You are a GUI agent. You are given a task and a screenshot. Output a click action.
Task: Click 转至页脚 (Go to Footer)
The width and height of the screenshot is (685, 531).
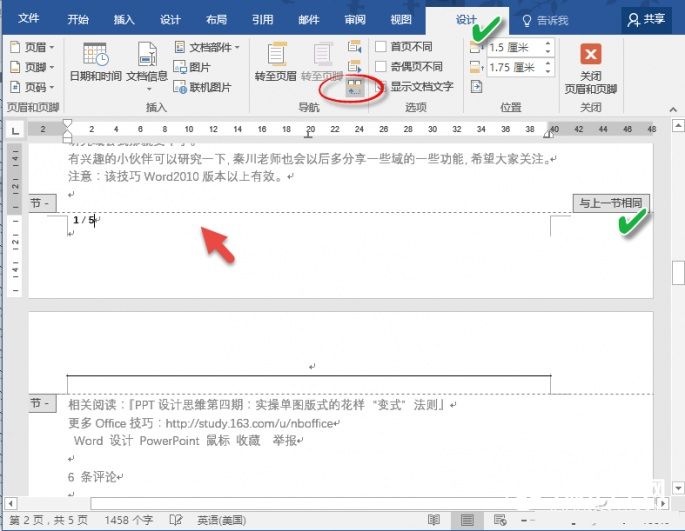[322, 62]
